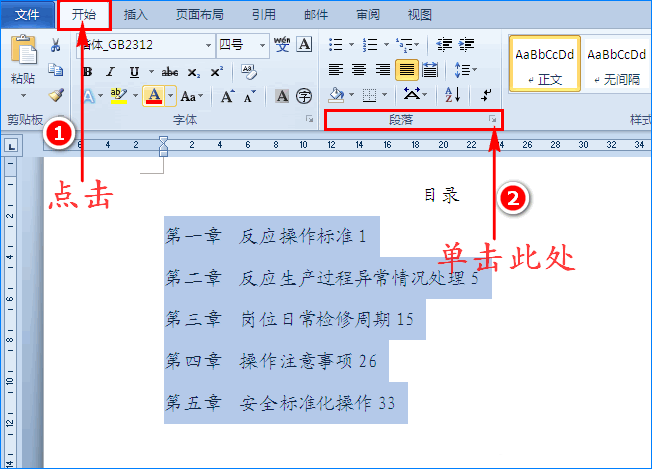Viewport: 652px width, 469px height.
Task: Open the font name combo box
Action: (x=146, y=44)
